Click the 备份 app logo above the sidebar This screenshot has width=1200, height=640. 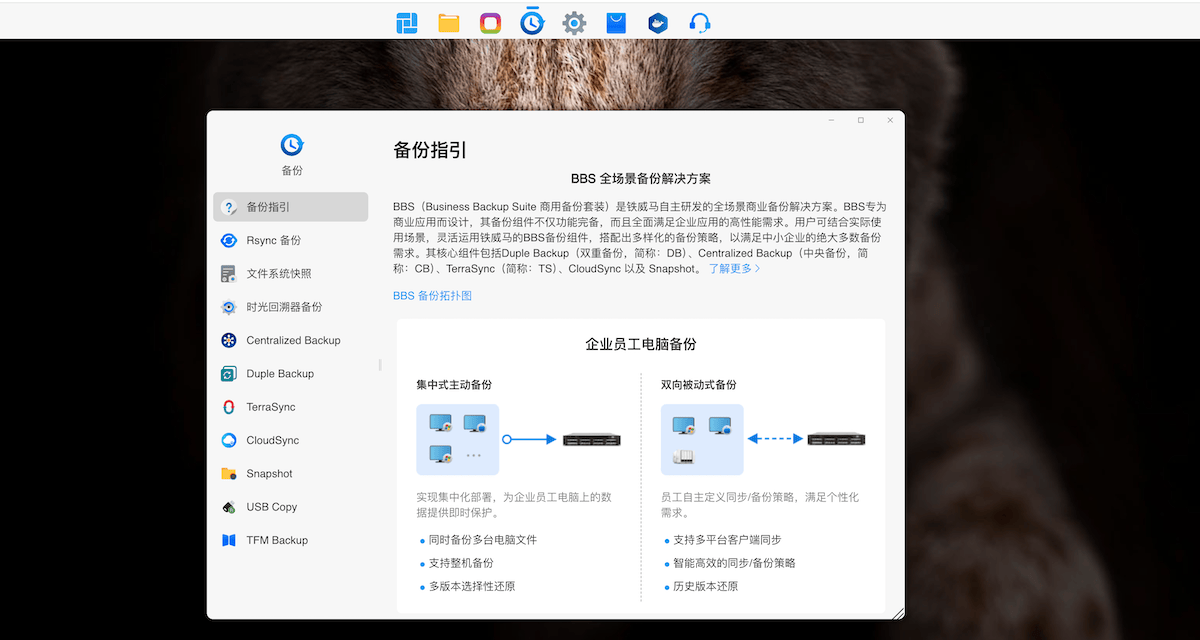[x=291, y=144]
